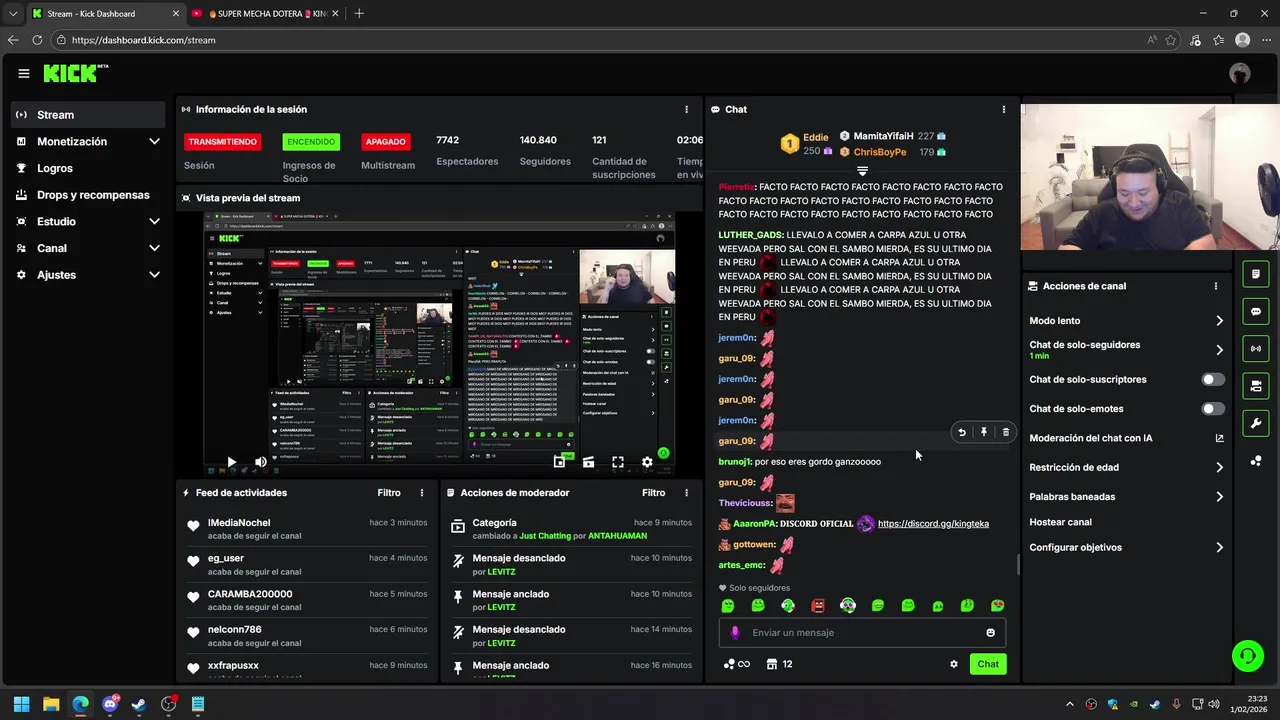Open Discord from the taskbar
Viewport: 1280px width, 720px height.
tap(110, 704)
